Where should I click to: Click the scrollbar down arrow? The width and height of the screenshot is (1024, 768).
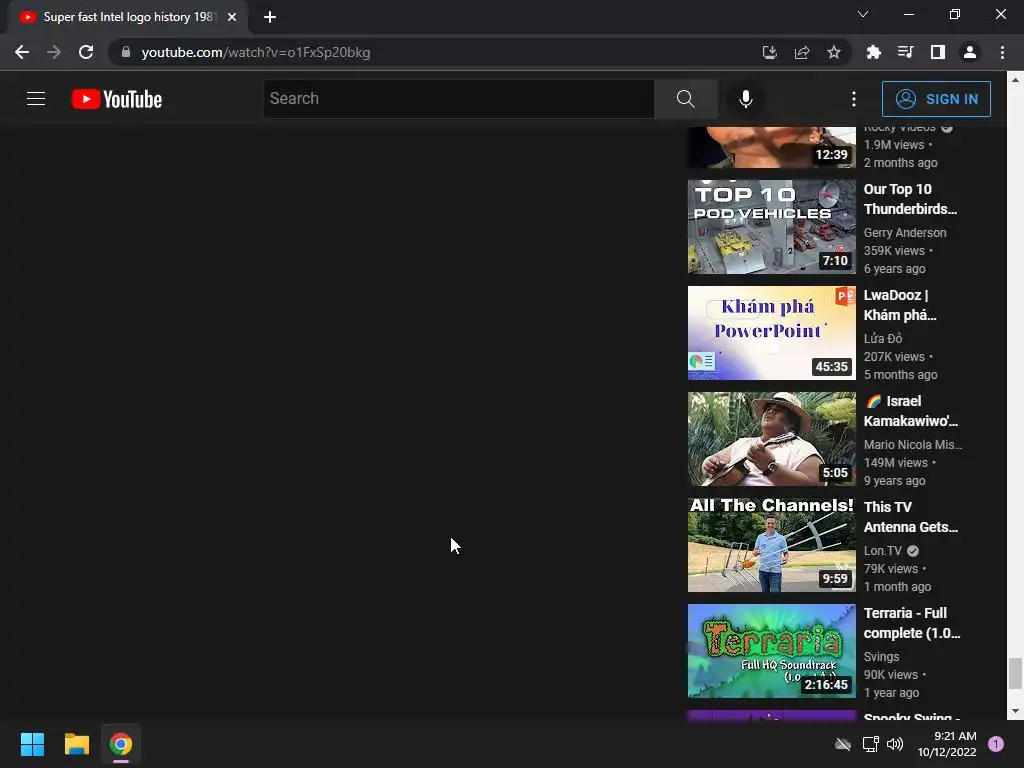(1015, 711)
